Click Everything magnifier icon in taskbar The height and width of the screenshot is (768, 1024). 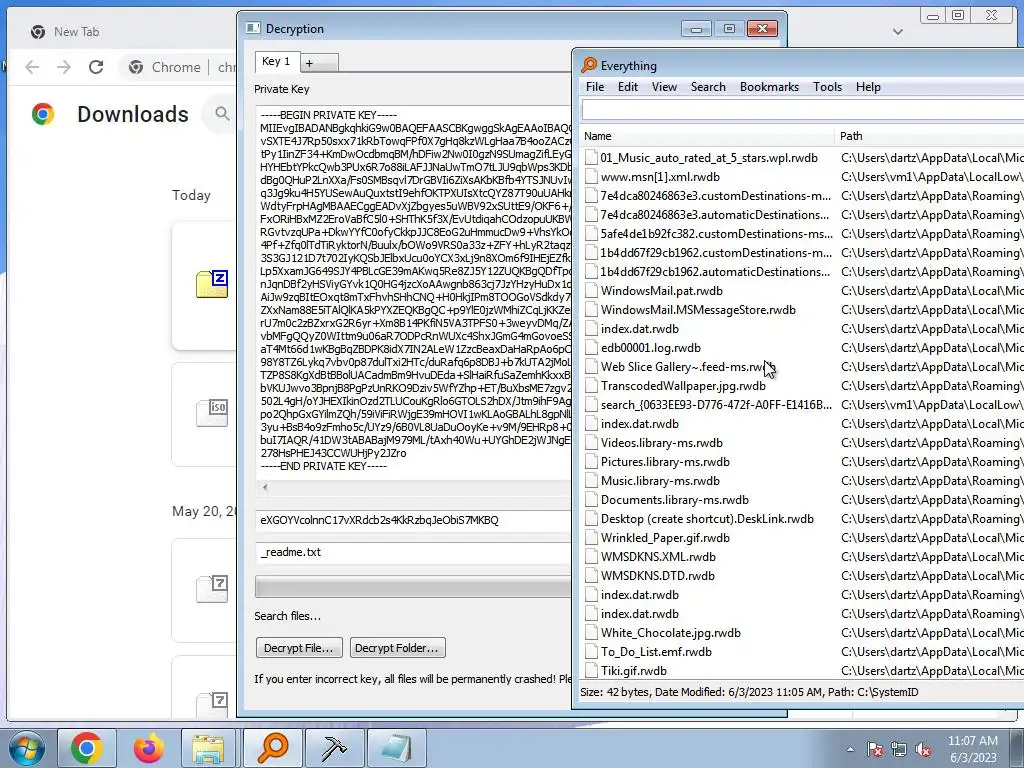click(273, 748)
